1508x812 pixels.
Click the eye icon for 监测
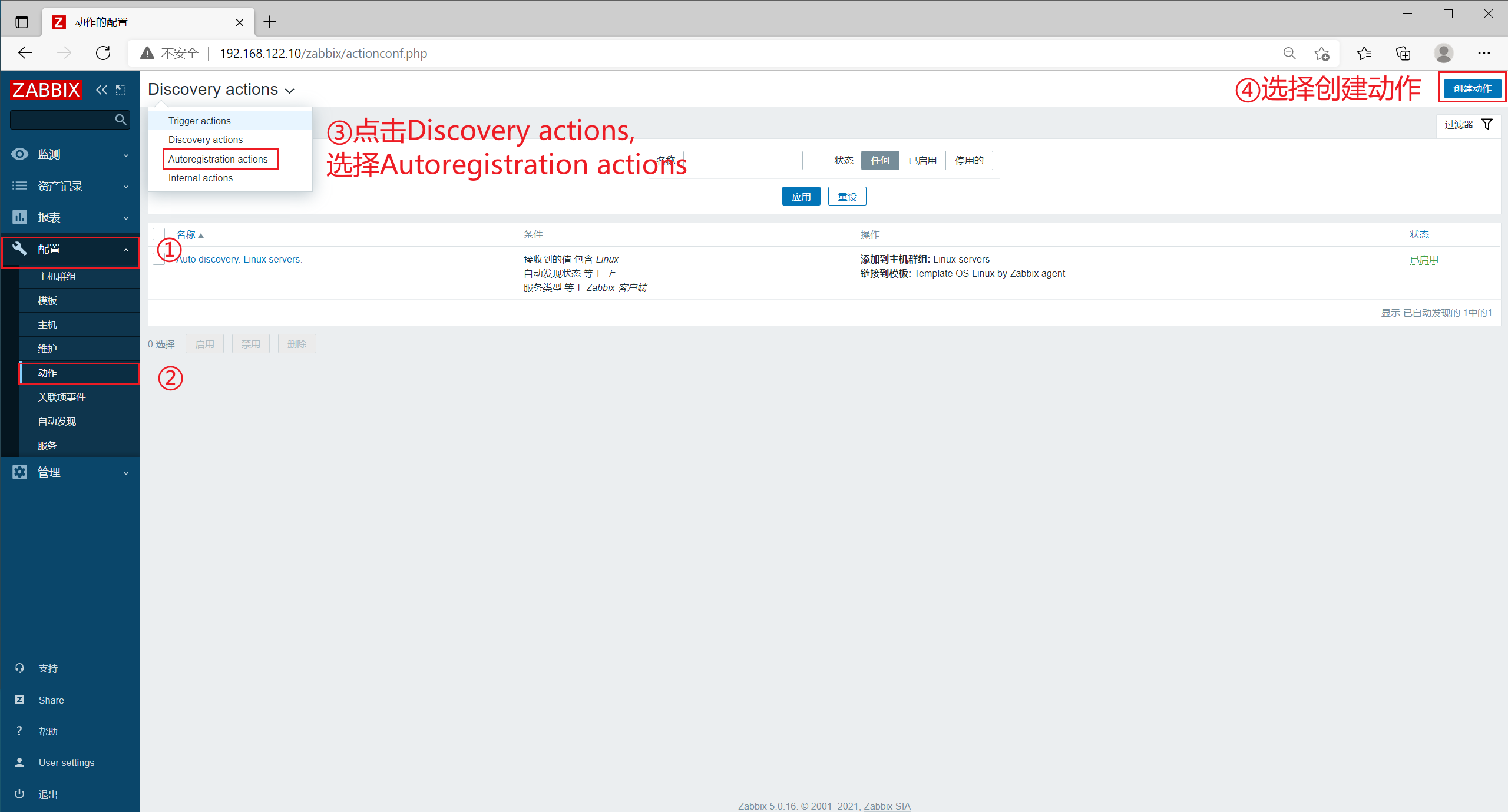click(19, 154)
